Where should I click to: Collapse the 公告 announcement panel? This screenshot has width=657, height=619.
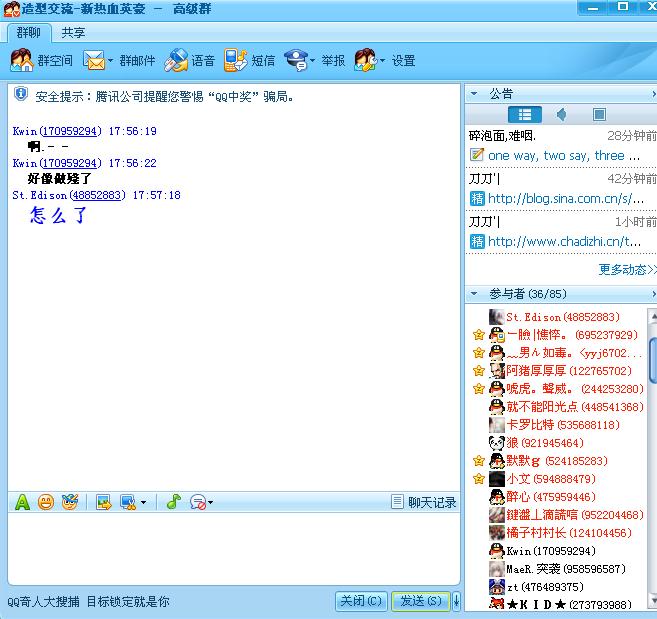(x=474, y=93)
